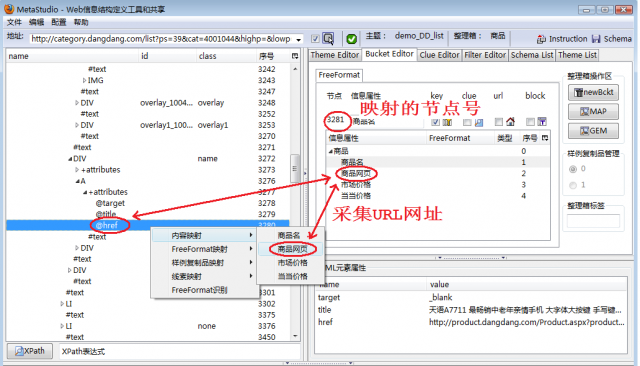Collapse the +attributes node under A
640x366 pixels.
(x=84, y=192)
